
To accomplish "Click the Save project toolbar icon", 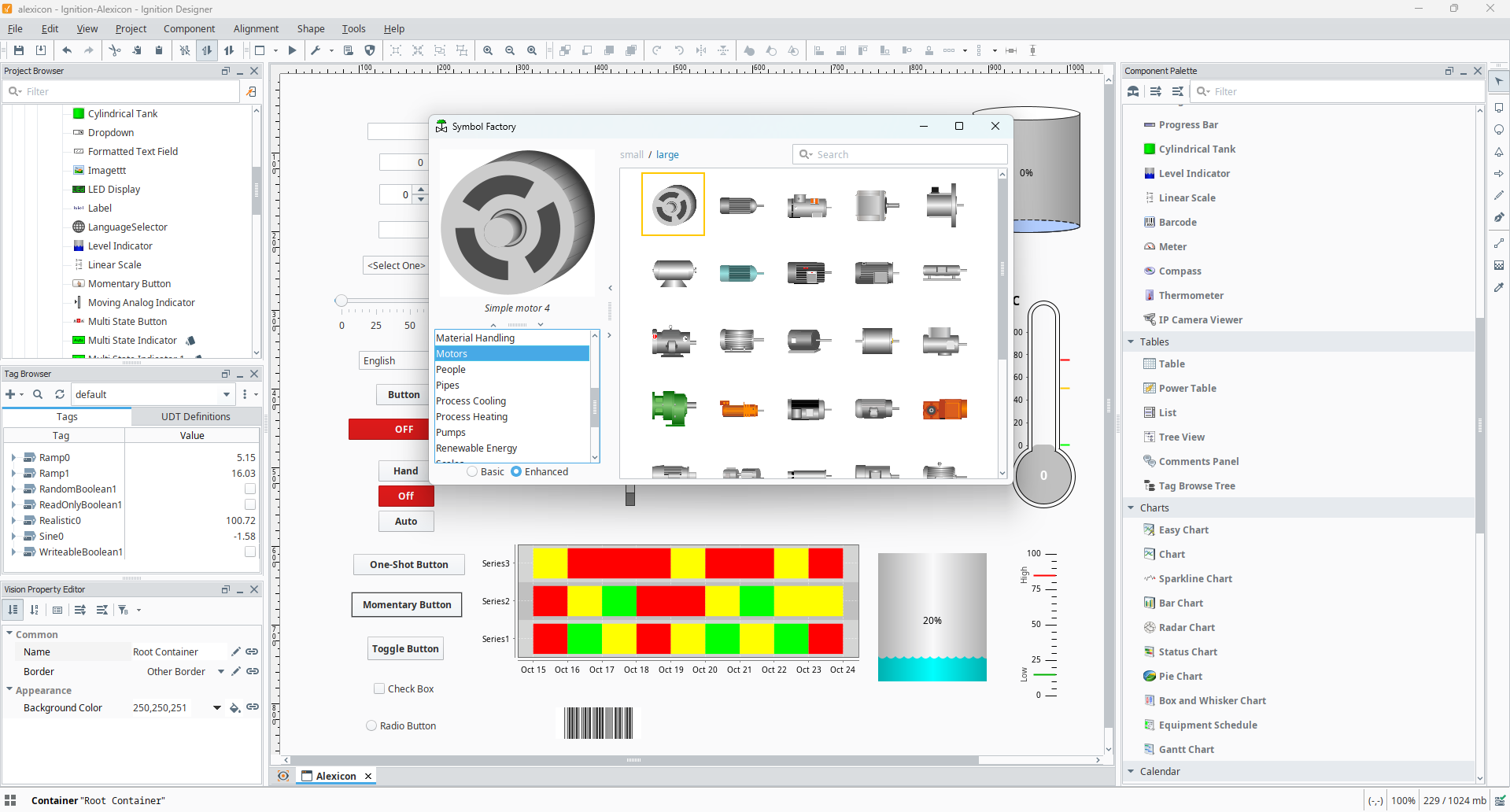I will coord(19,50).
